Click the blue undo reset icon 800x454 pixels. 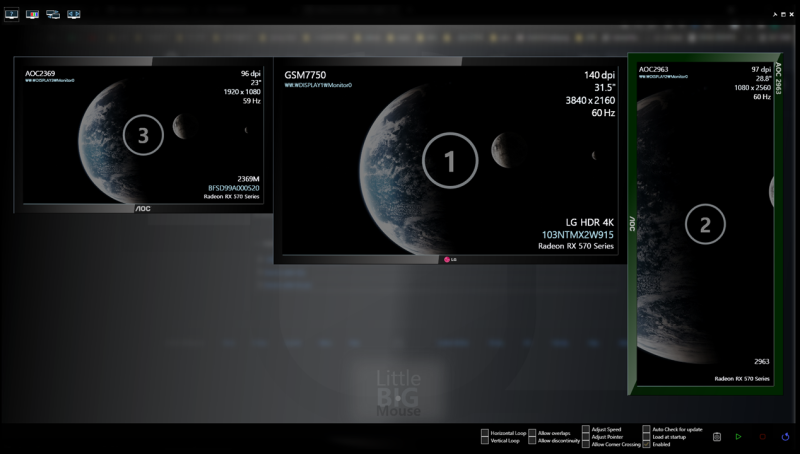[x=785, y=437]
